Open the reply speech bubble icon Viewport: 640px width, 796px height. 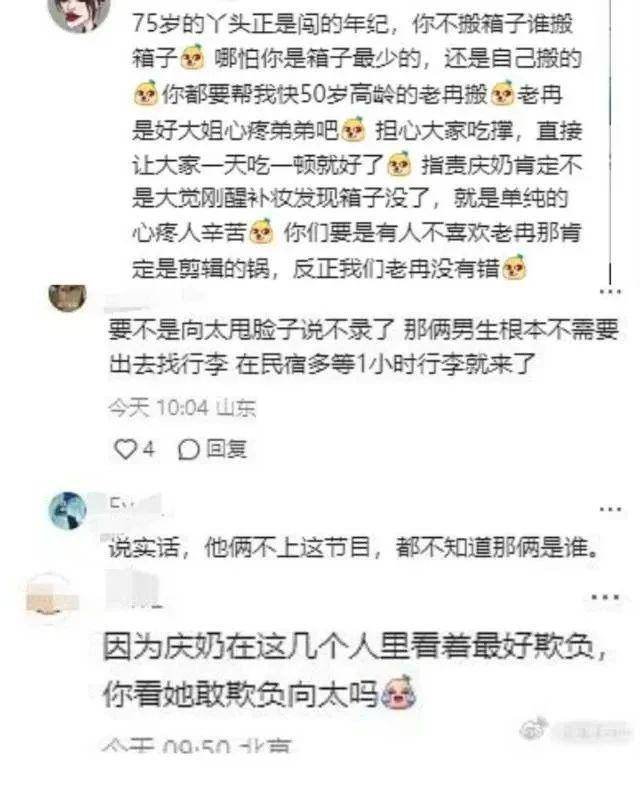tap(188, 450)
